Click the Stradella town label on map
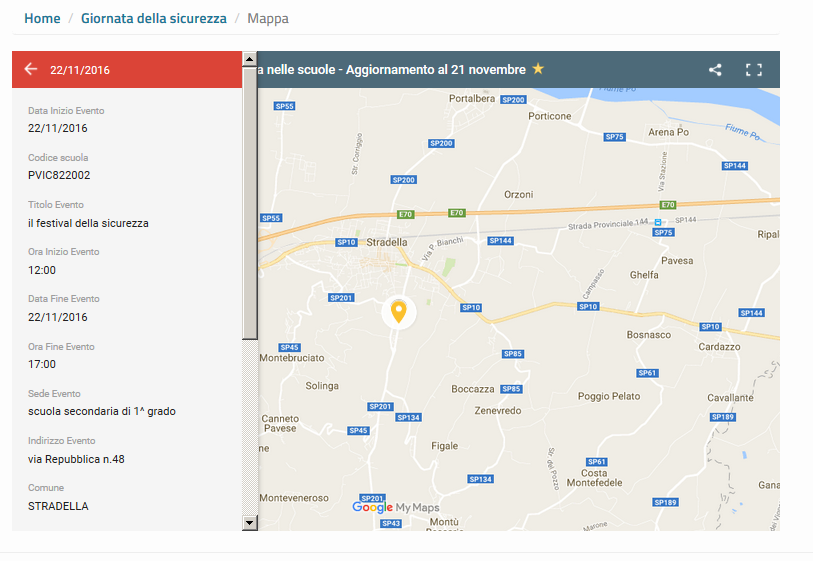 tap(387, 242)
